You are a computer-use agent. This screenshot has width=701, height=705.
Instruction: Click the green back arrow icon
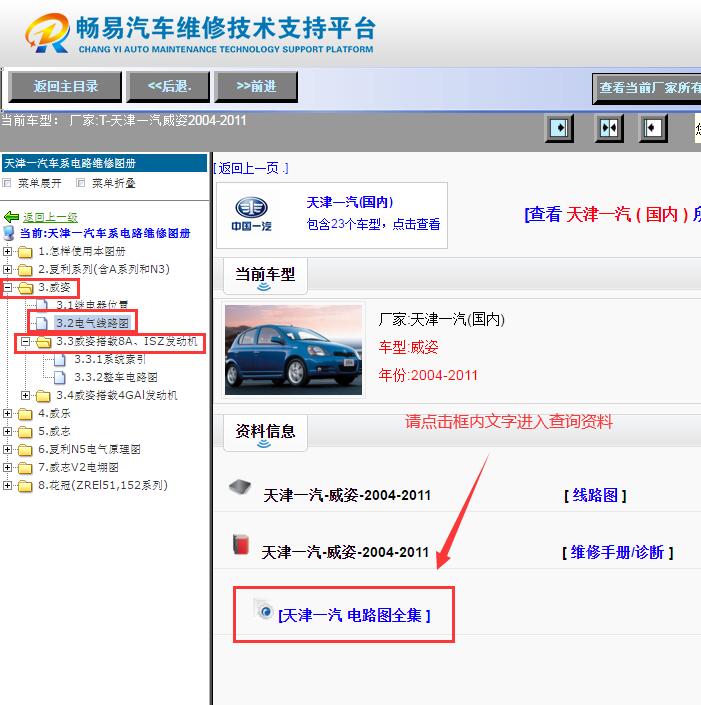11,217
